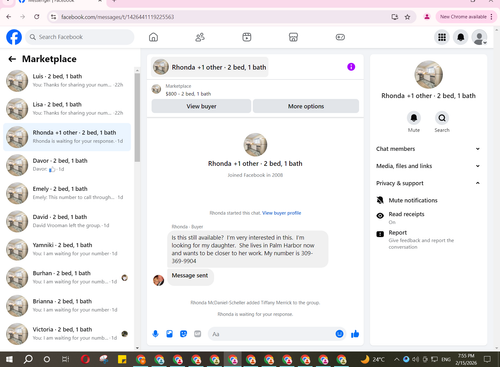
Task: Open the apps grid menu icon
Action: 442,37
